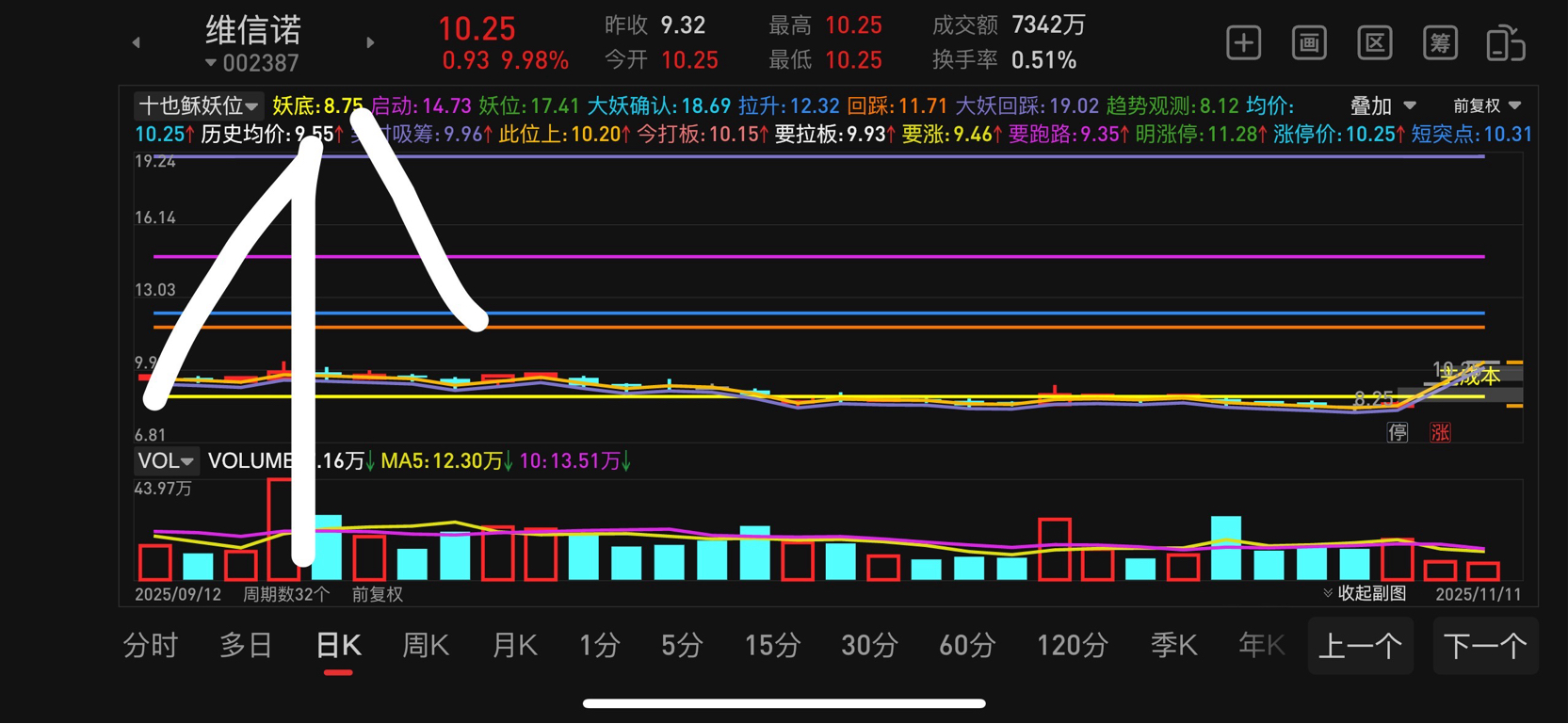The width and height of the screenshot is (1568, 724).
Task: Tap 趋势观测:8.12 indicator label
Action: pos(1172,106)
